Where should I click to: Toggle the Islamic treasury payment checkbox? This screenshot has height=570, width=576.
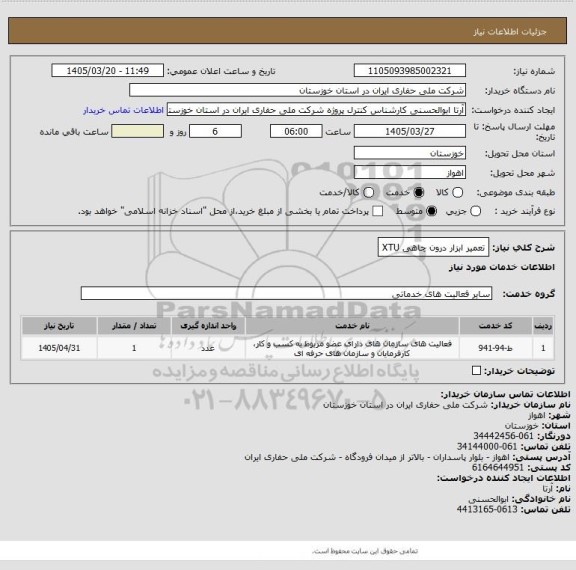(x=378, y=211)
